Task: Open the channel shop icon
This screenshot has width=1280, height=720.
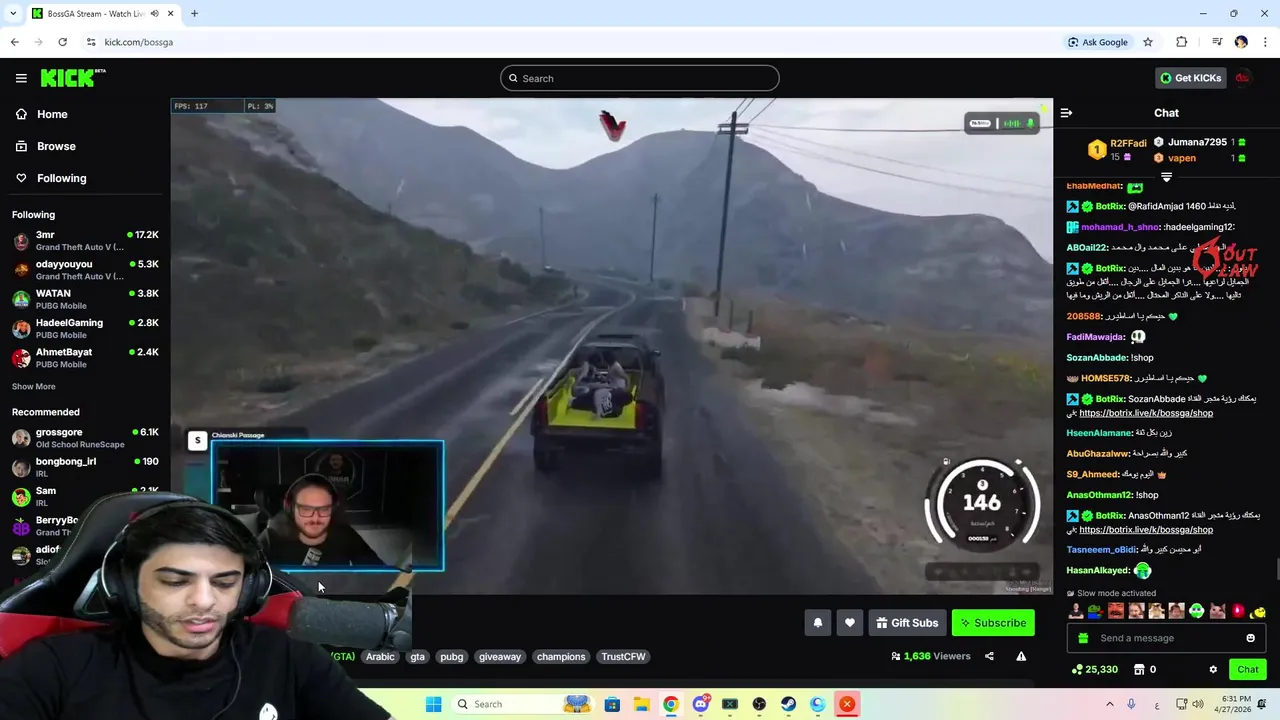Action: 1139,669
